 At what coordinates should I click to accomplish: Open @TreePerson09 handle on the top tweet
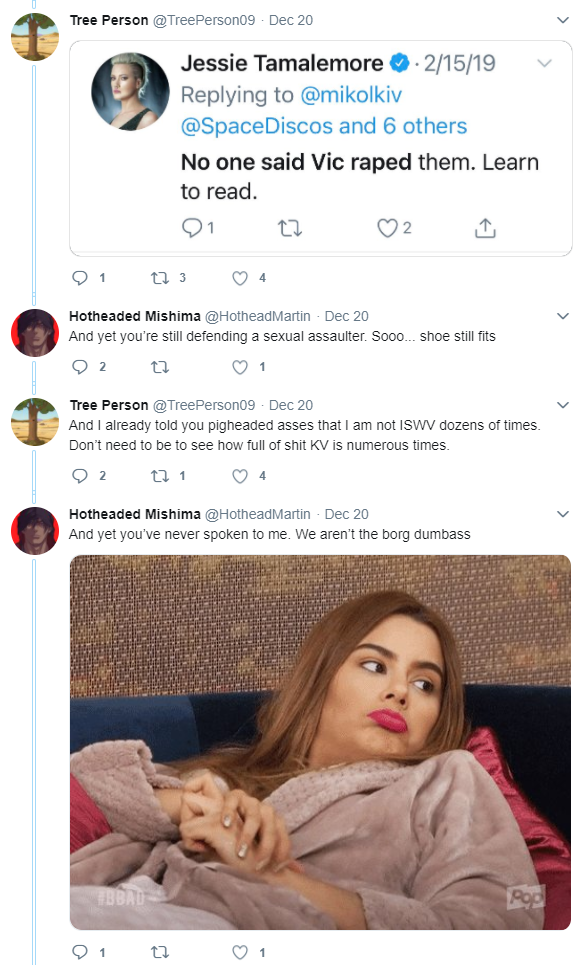point(204,20)
